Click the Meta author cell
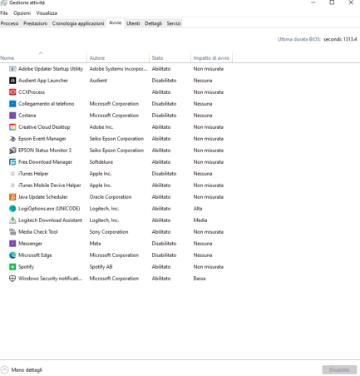 95,244
